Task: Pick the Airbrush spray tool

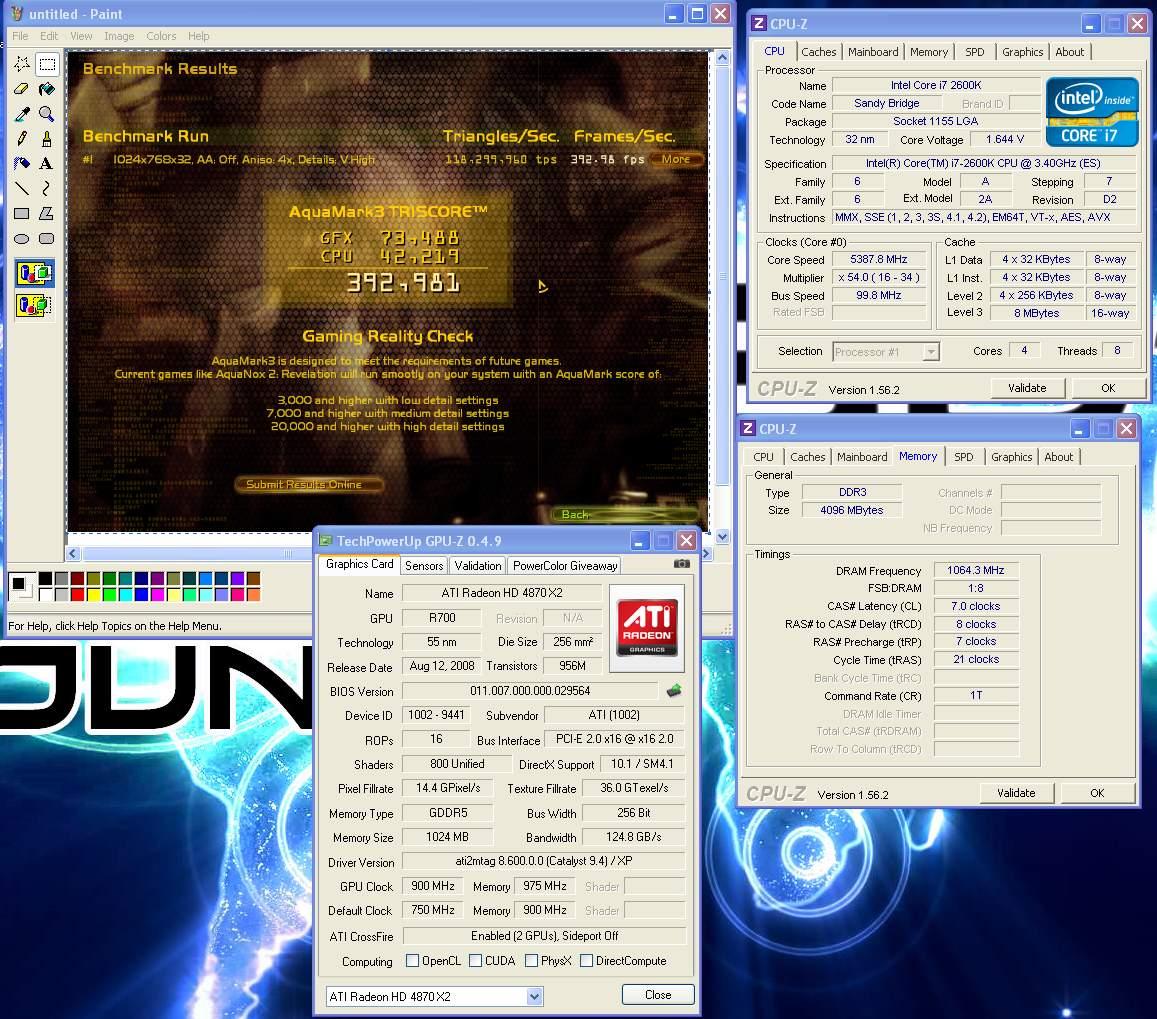Action: [x=22, y=164]
